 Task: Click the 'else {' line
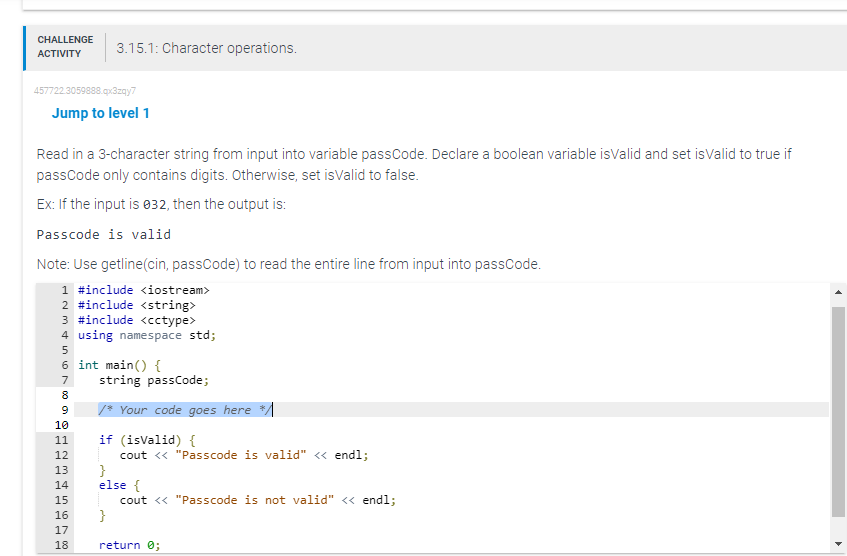(x=119, y=485)
